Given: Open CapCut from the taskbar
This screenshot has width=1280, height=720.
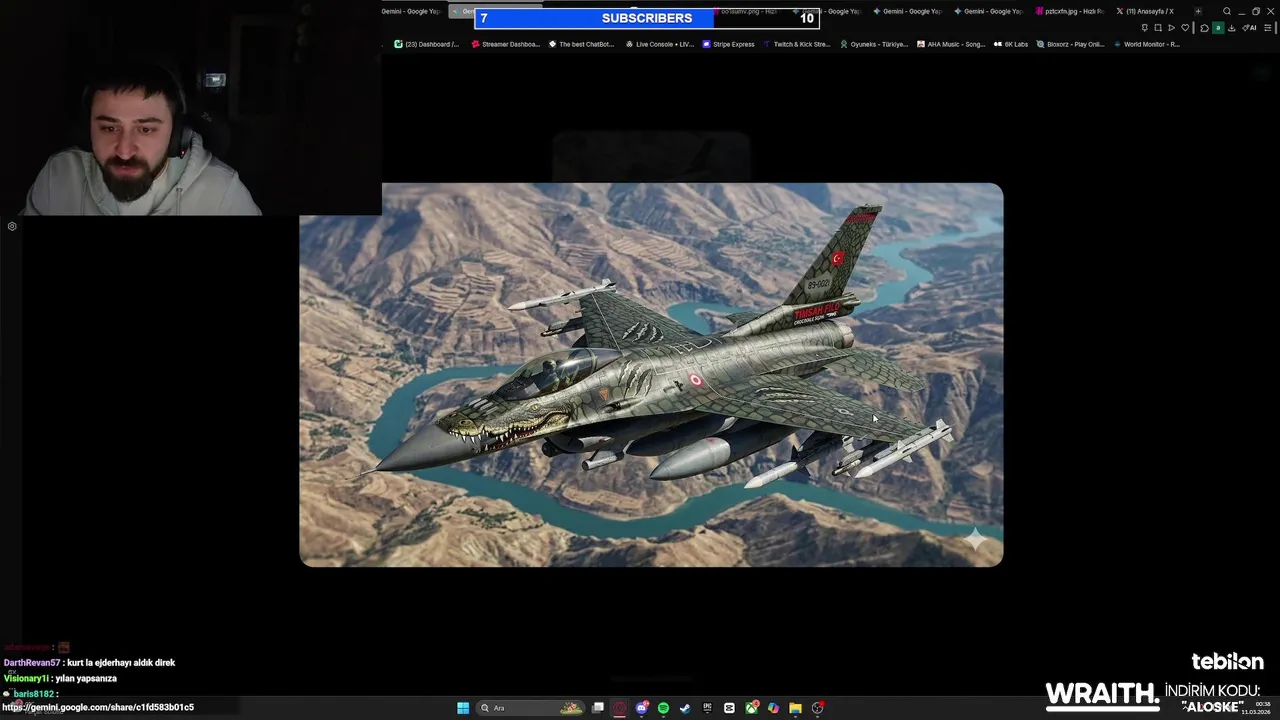Looking at the screenshot, I should (729, 708).
